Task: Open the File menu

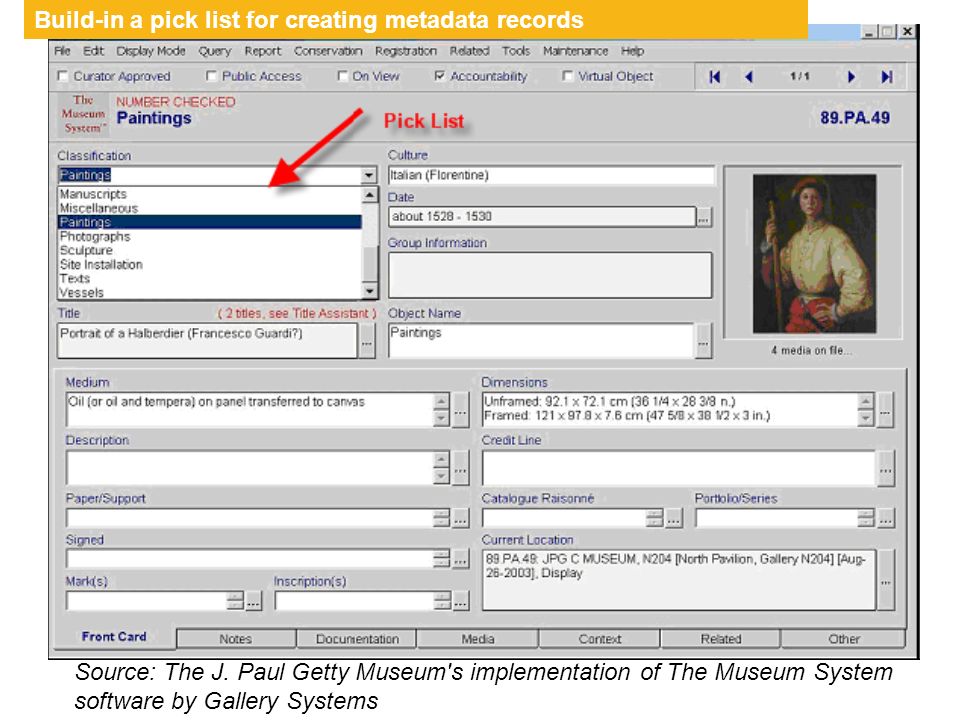Action: click(62, 51)
